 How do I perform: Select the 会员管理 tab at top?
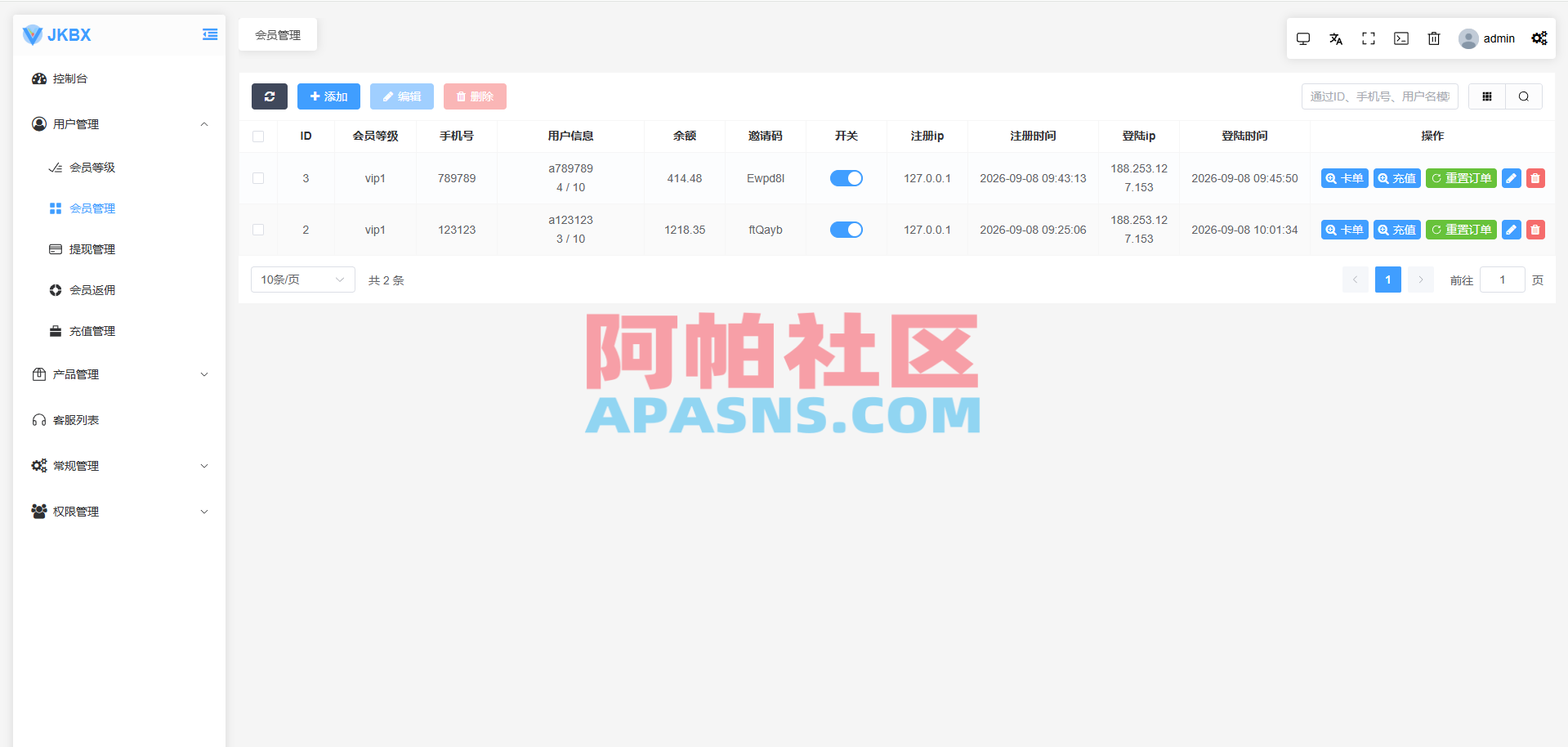click(x=278, y=35)
